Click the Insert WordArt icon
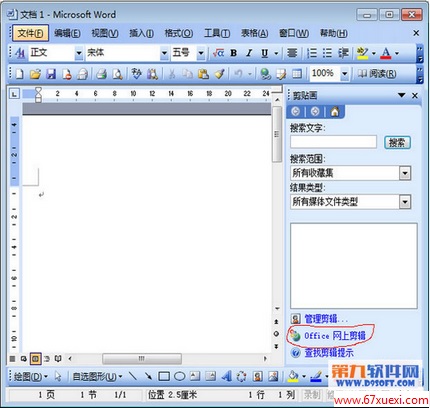The height and width of the screenshot is (408, 430). [x=227, y=376]
